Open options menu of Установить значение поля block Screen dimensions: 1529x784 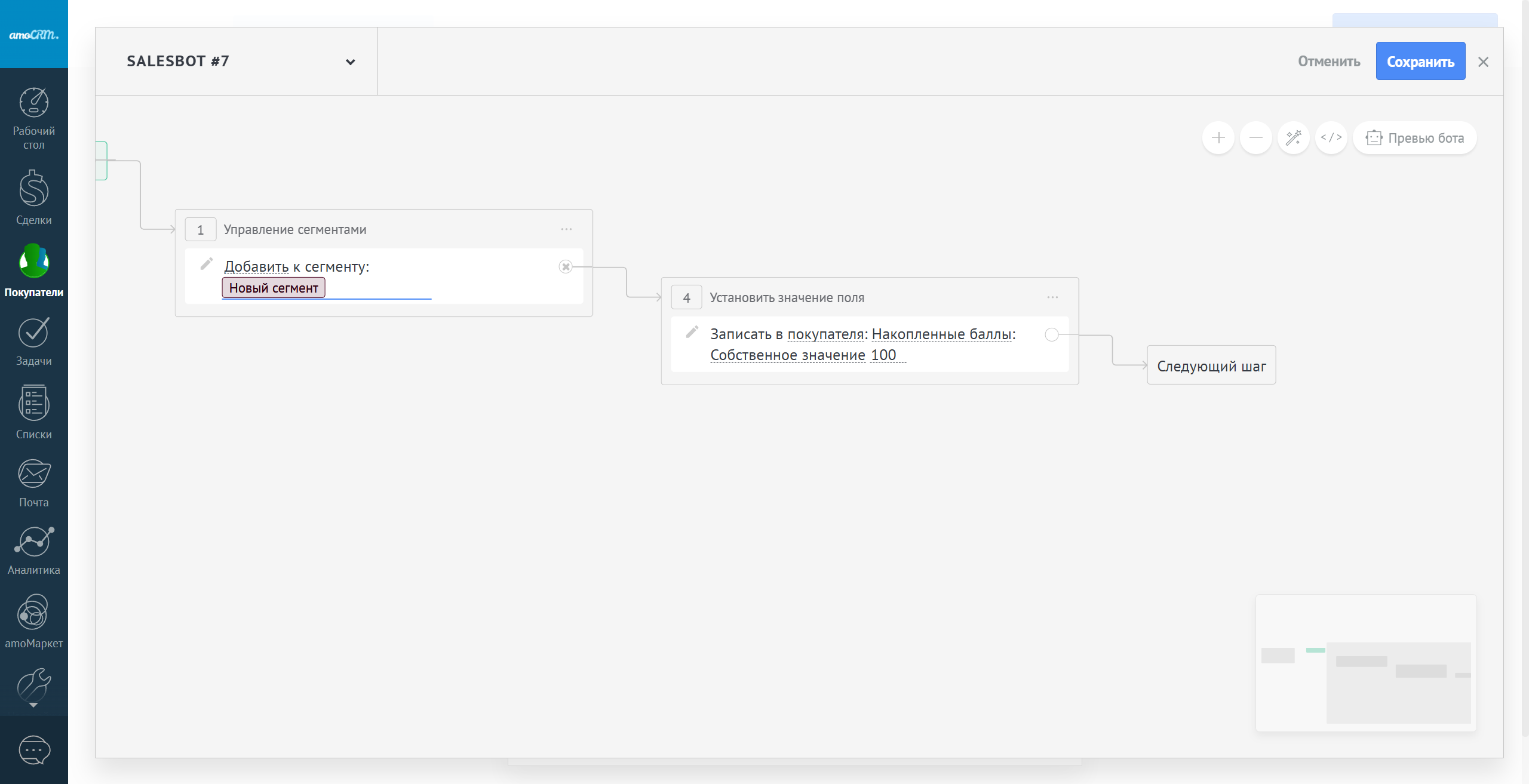[1052, 297]
